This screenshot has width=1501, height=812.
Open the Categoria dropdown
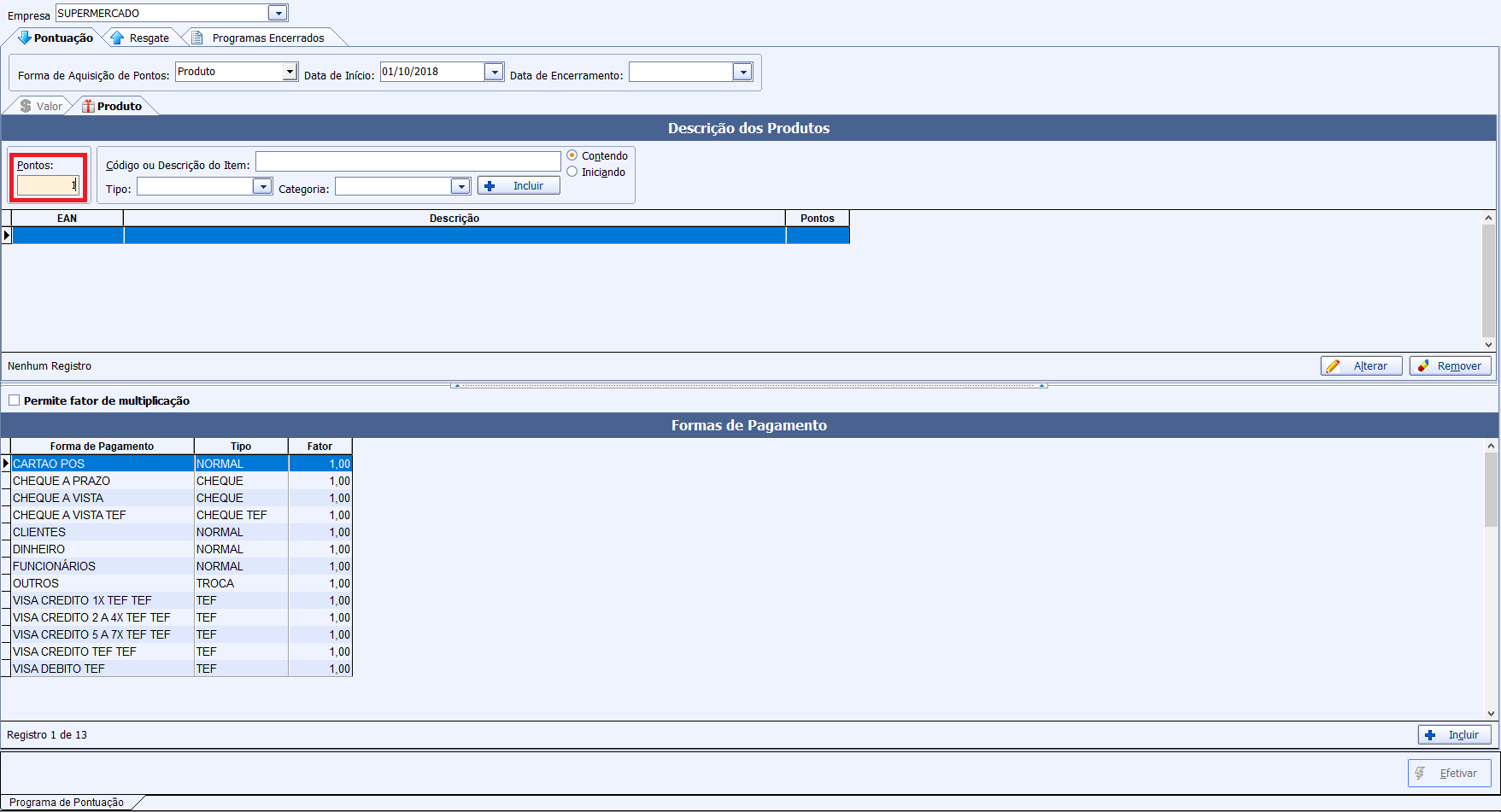click(460, 186)
